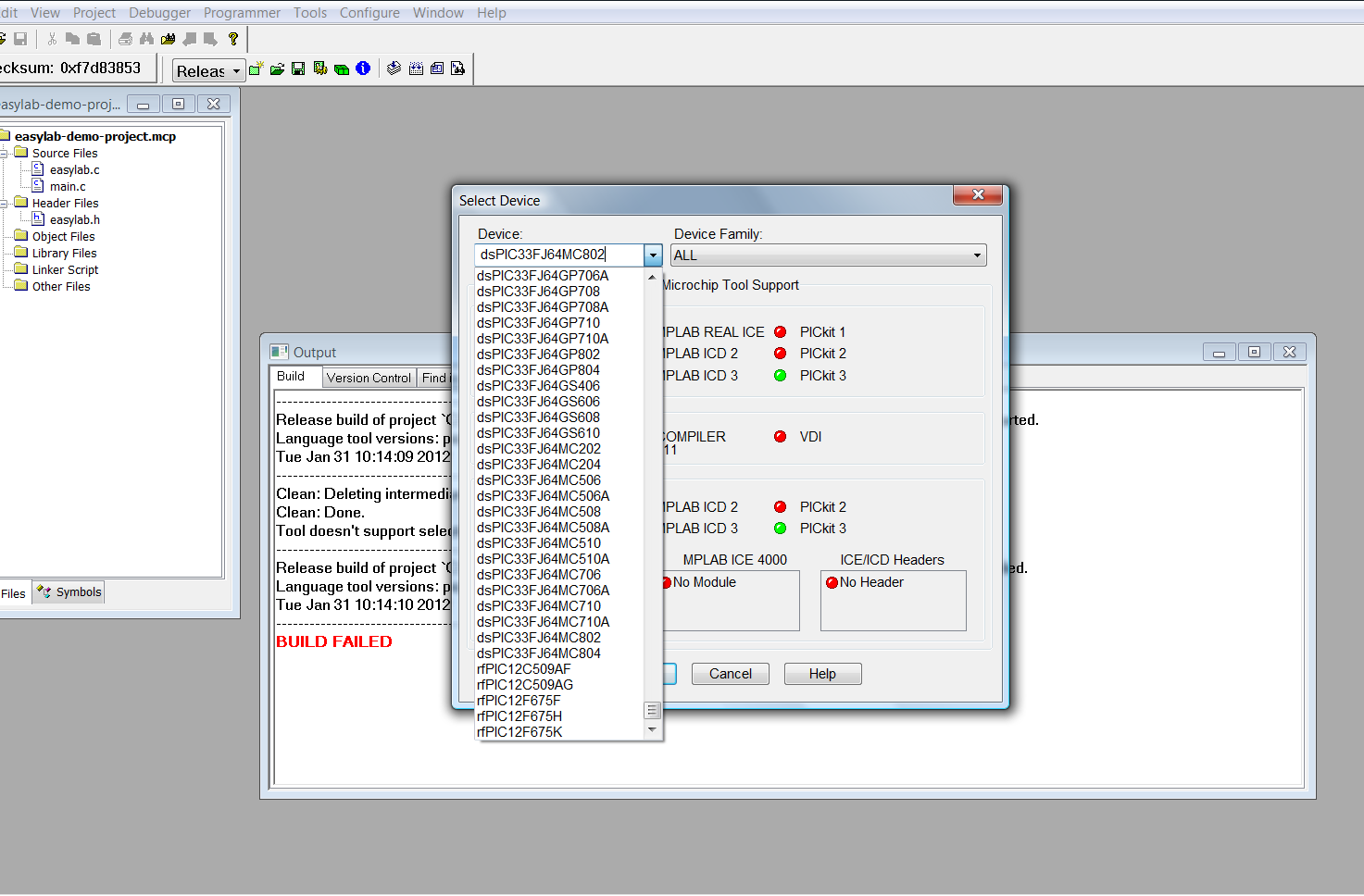Click the Save Workspace green disk icon
This screenshot has height=896, width=1364.
point(298,68)
